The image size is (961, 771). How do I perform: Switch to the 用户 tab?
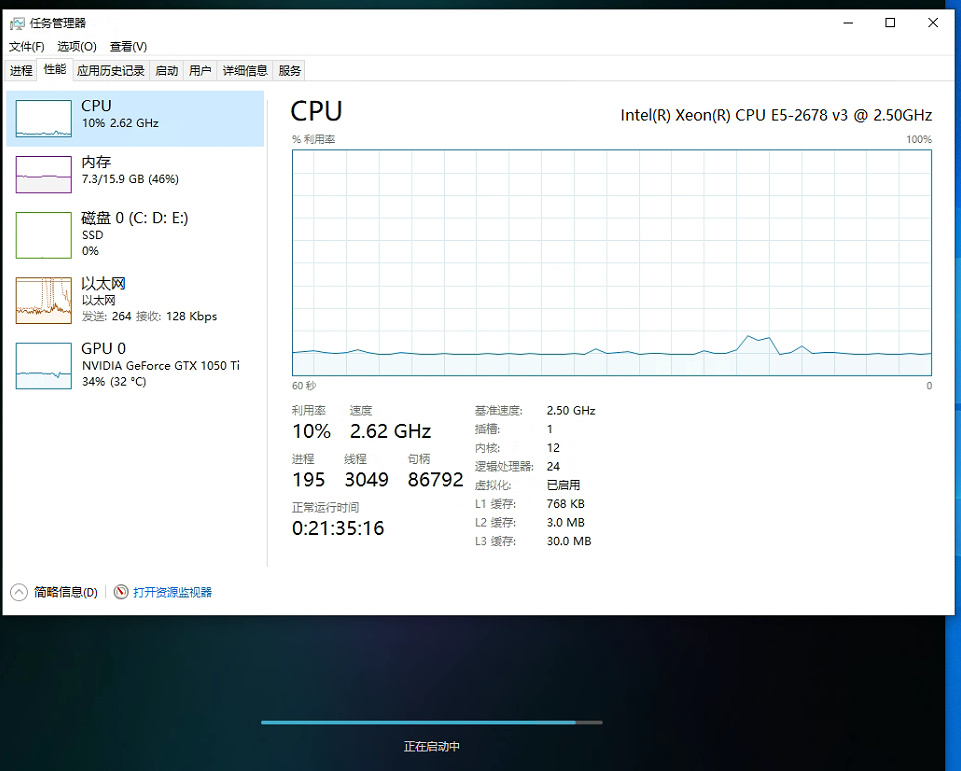[x=200, y=70]
